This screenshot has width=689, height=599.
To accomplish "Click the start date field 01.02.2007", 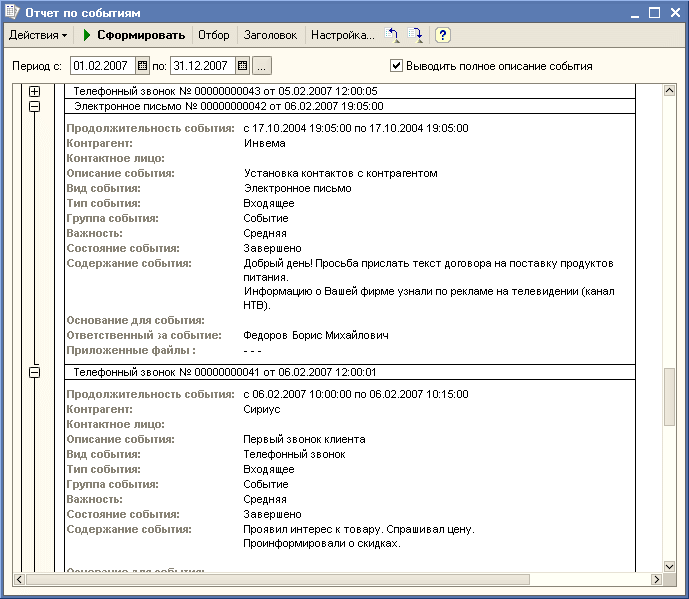I will click(x=102, y=66).
